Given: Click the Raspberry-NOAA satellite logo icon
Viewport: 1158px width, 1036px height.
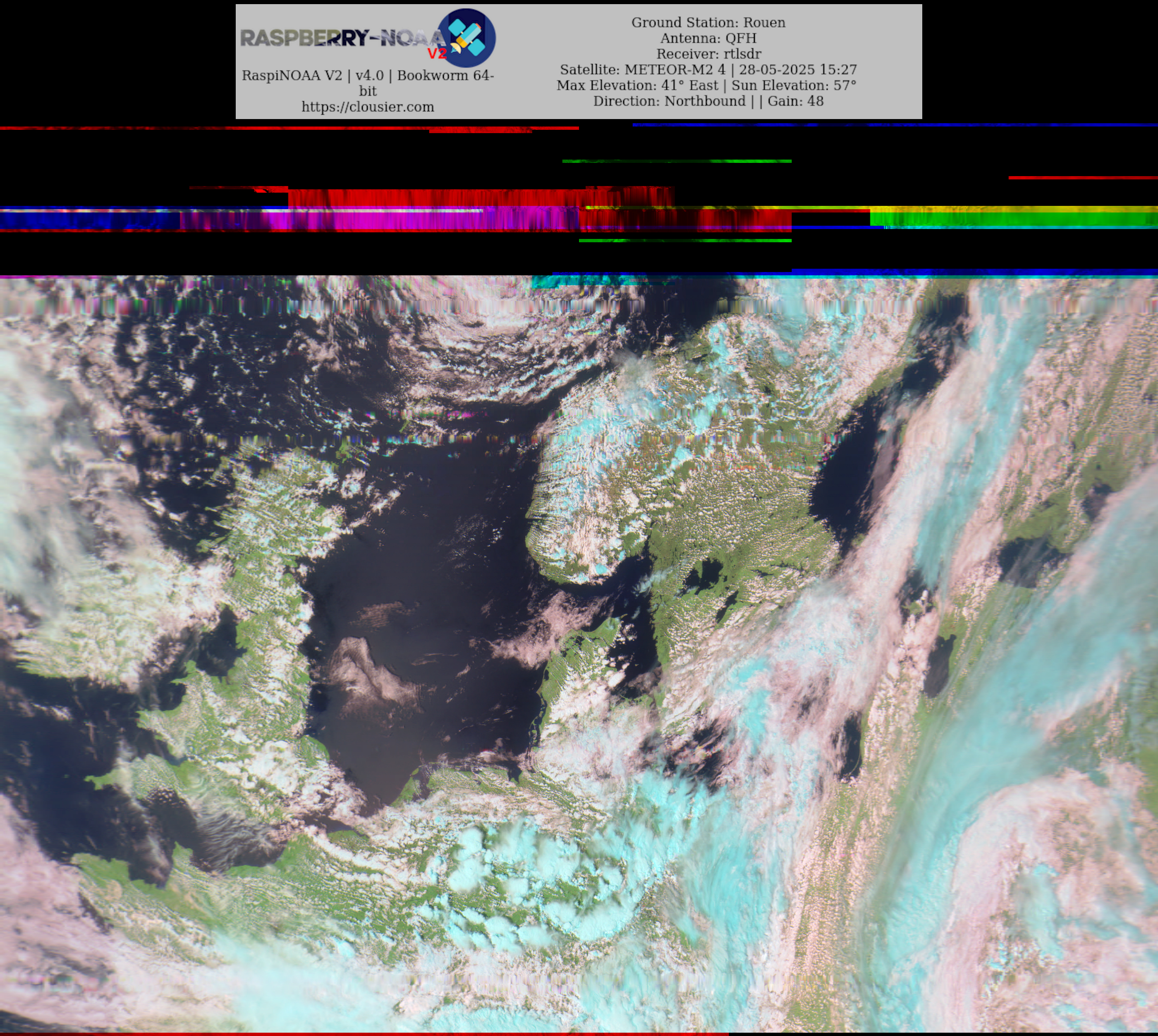Looking at the screenshot, I should click(x=467, y=38).
